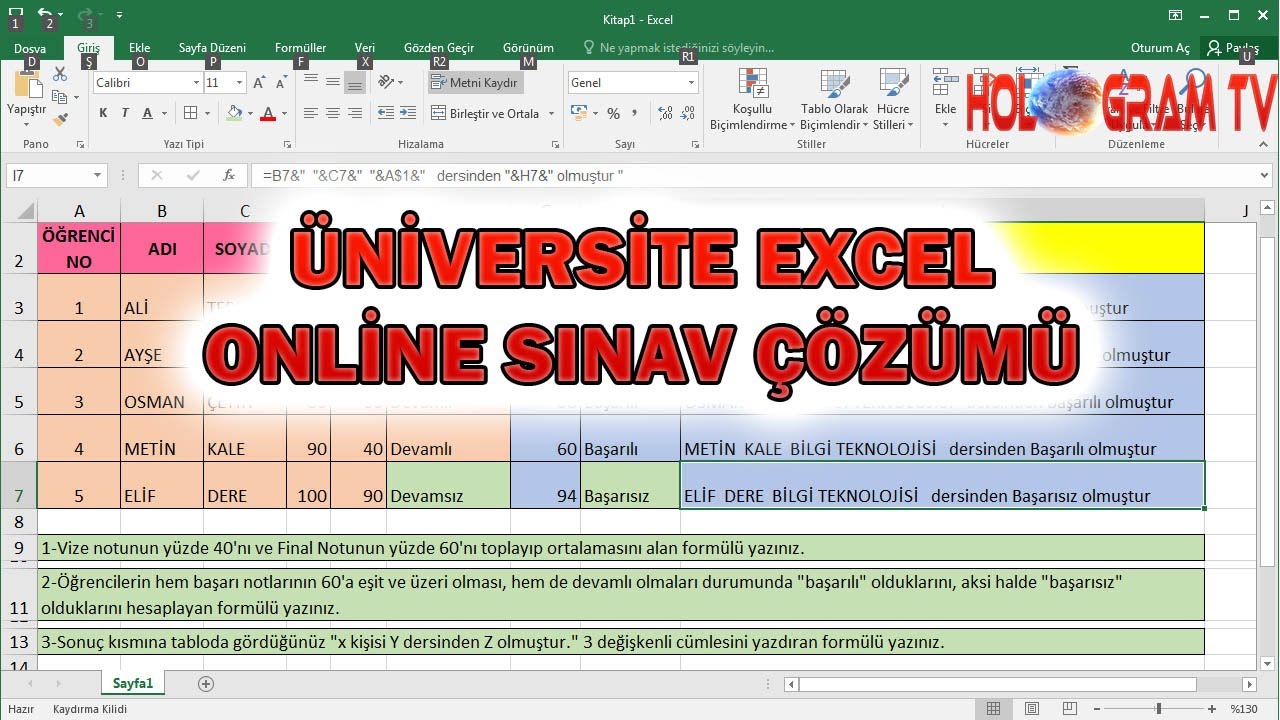
Task: Increase font size with the large A icon
Action: 260,83
